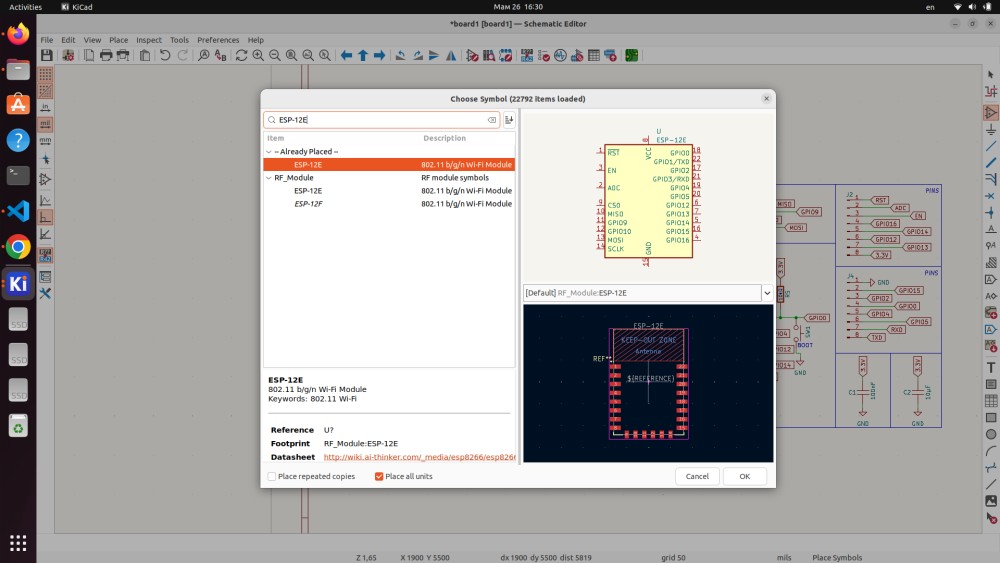Toggle grid display in left toolbar
Screen dimensions: 1000x563
click(x=45, y=75)
